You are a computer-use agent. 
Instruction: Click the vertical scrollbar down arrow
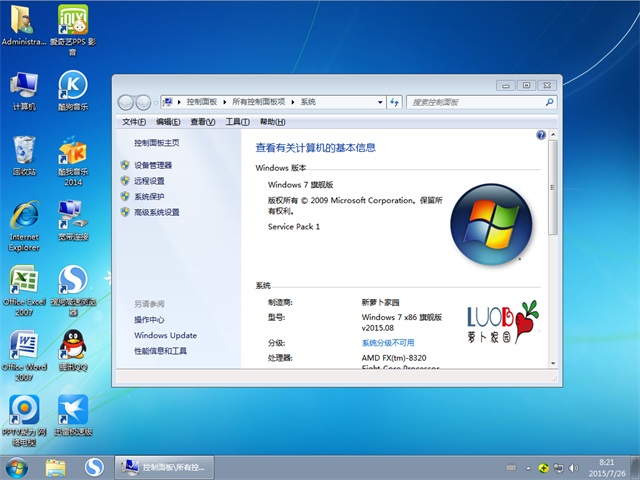(553, 362)
